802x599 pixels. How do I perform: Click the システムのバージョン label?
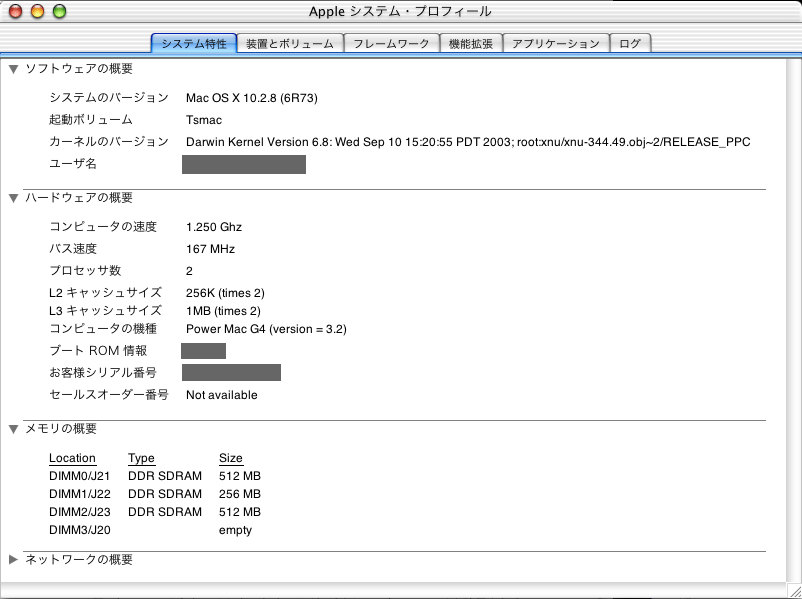pos(108,98)
